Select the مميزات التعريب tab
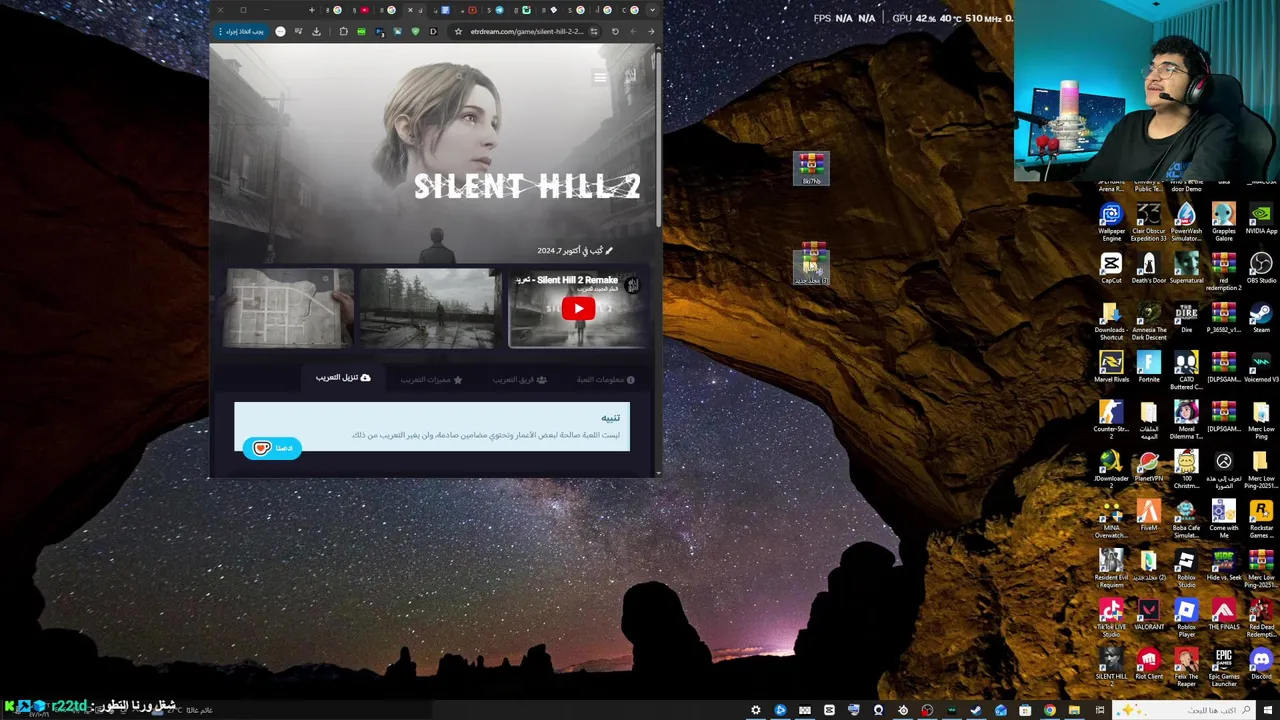Image resolution: width=1280 pixels, height=720 pixels. (432, 380)
